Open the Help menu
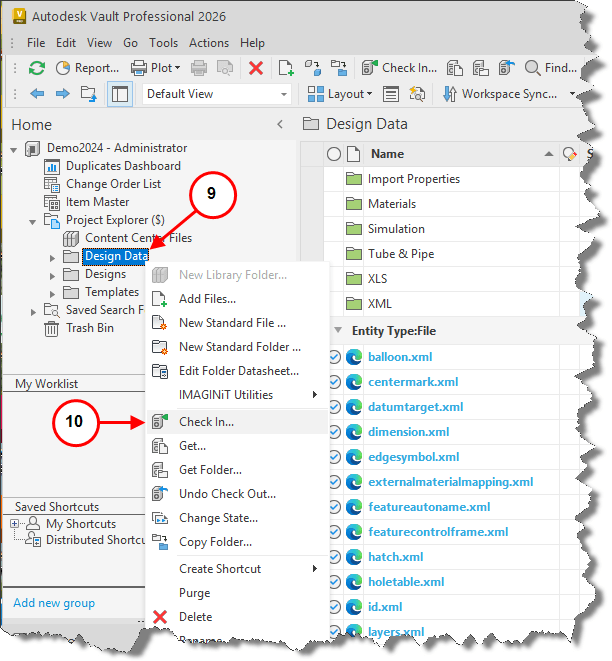 252,43
